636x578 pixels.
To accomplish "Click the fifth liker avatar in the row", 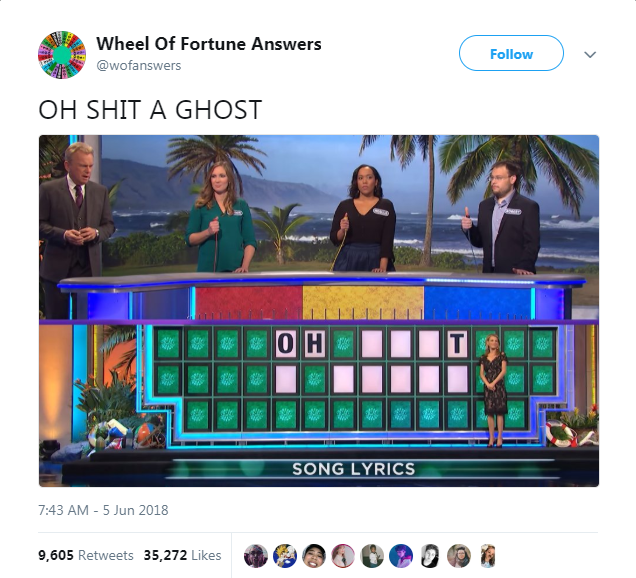I will (x=372, y=555).
